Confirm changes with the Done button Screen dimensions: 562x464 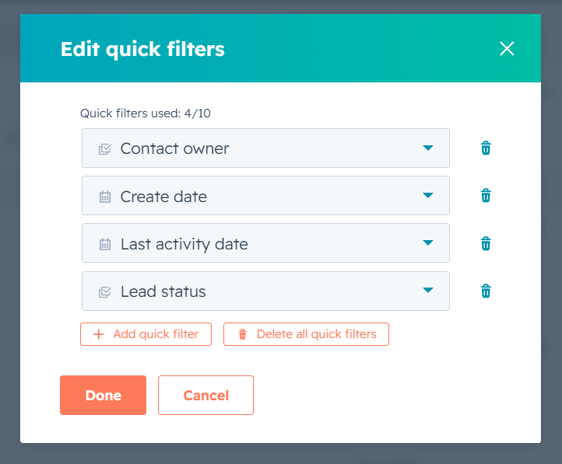click(103, 395)
